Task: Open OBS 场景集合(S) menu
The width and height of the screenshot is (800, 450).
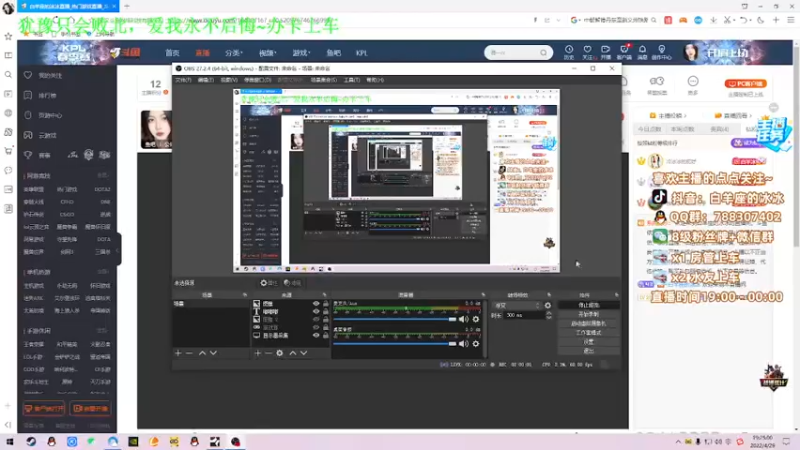Action: [x=323, y=80]
